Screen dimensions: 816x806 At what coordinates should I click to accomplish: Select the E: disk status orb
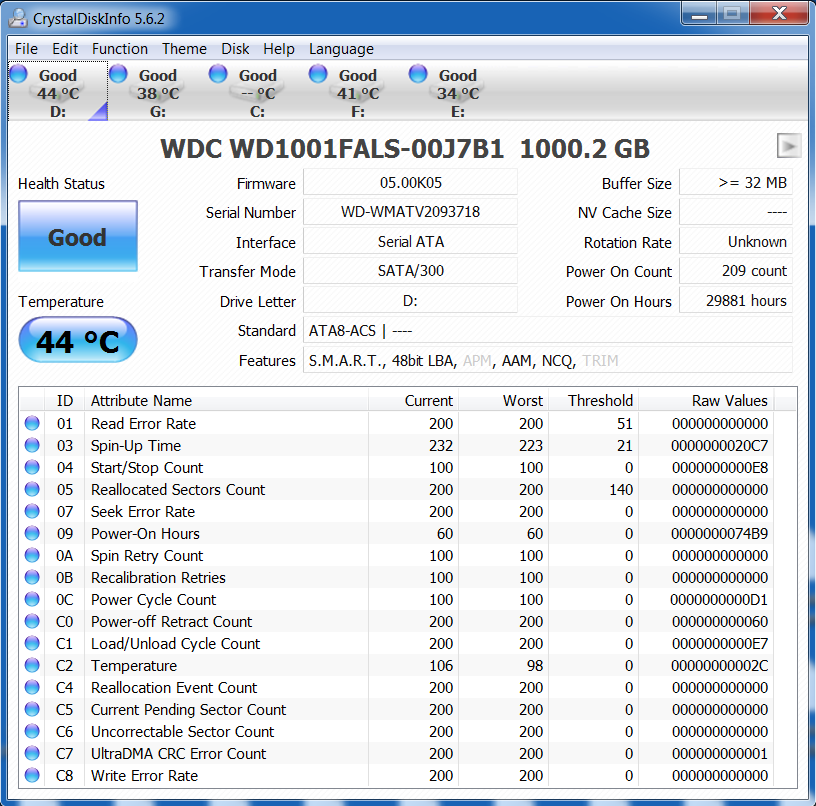(x=418, y=73)
